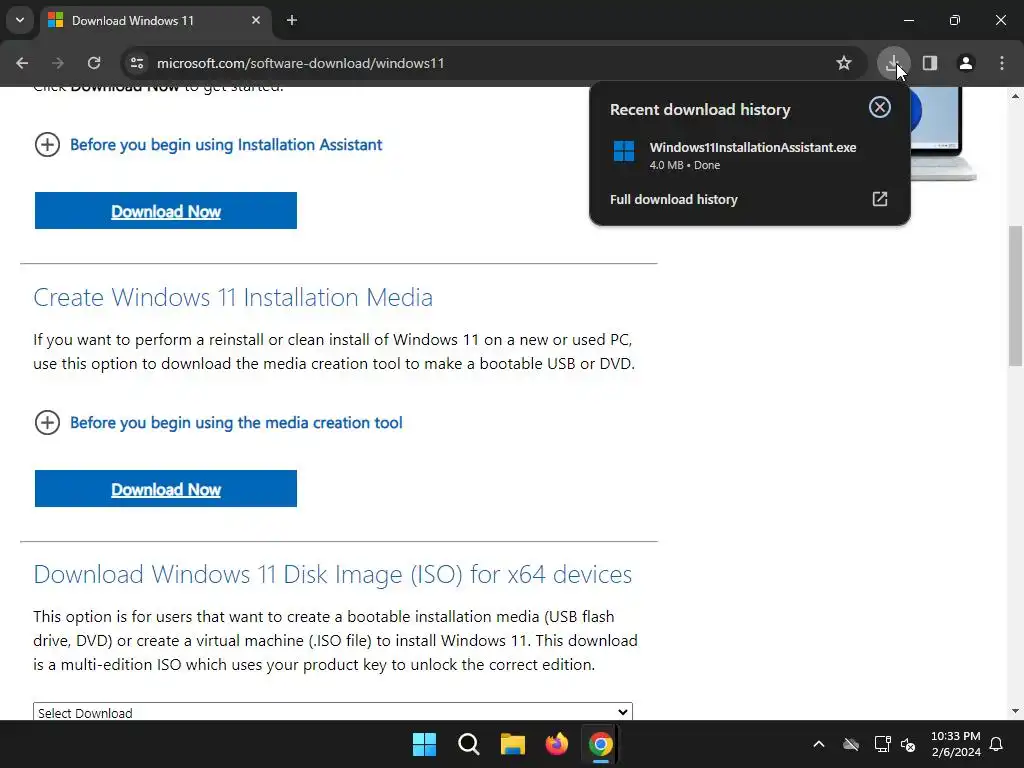Bookmark this page with the star icon
The width and height of the screenshot is (1024, 768).
844,63
